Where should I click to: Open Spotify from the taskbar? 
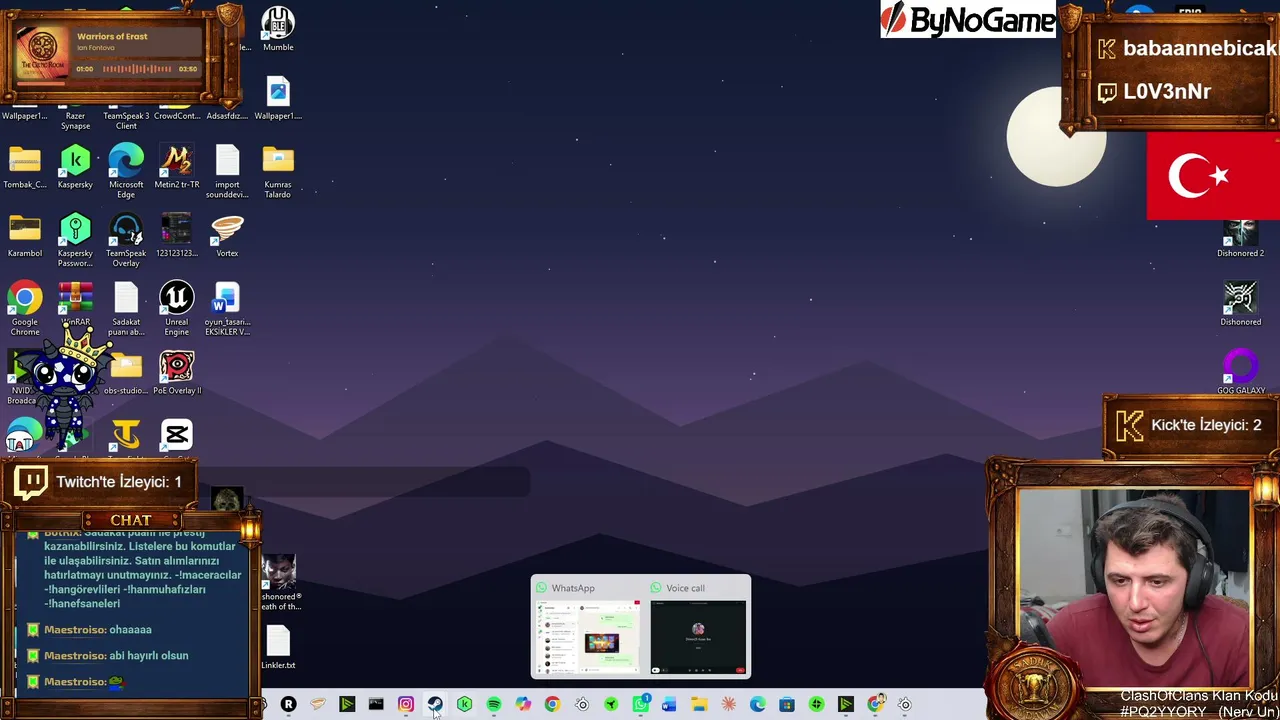pos(493,705)
